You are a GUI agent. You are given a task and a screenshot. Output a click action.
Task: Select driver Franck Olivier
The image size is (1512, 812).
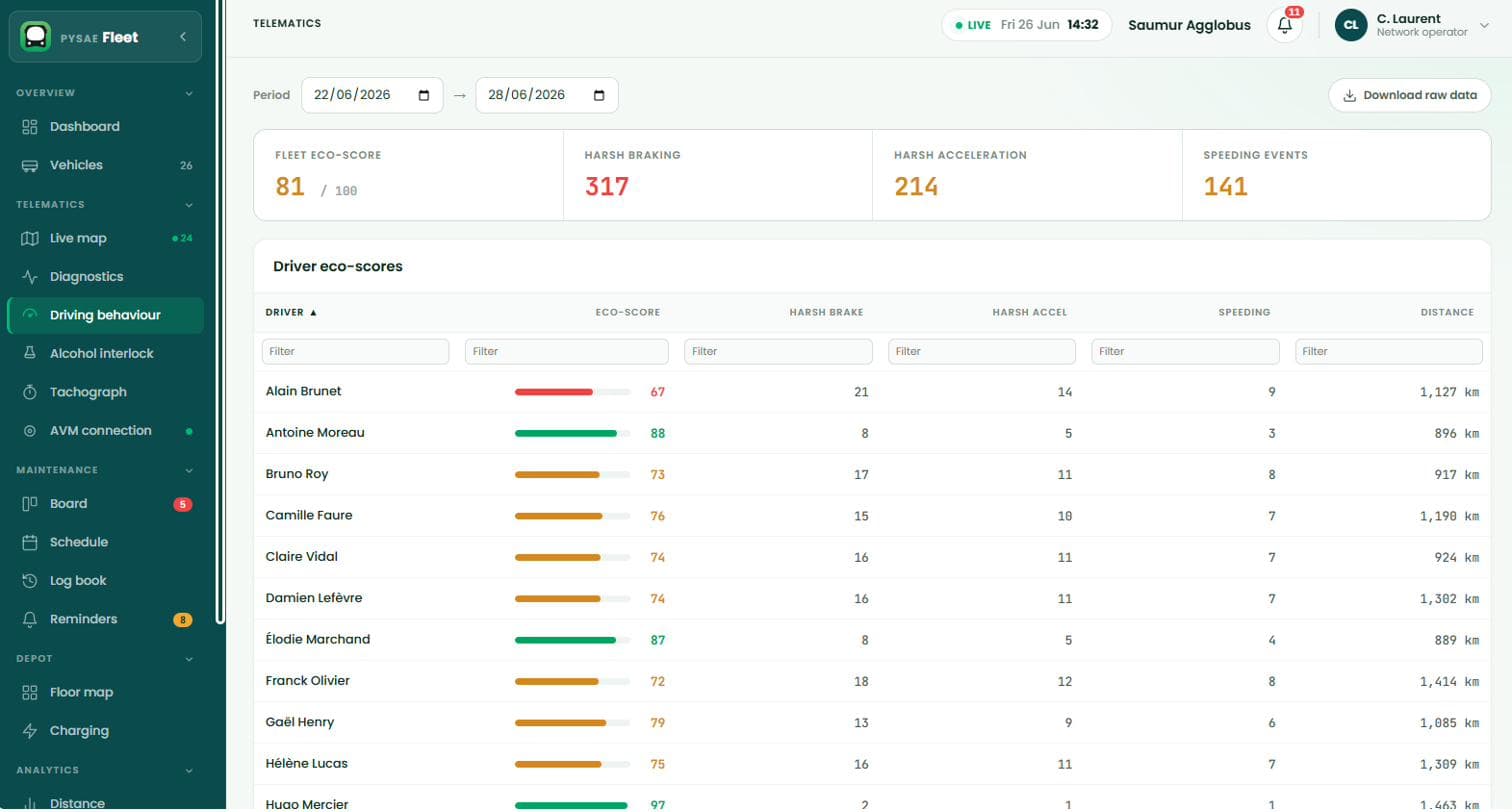click(x=307, y=681)
